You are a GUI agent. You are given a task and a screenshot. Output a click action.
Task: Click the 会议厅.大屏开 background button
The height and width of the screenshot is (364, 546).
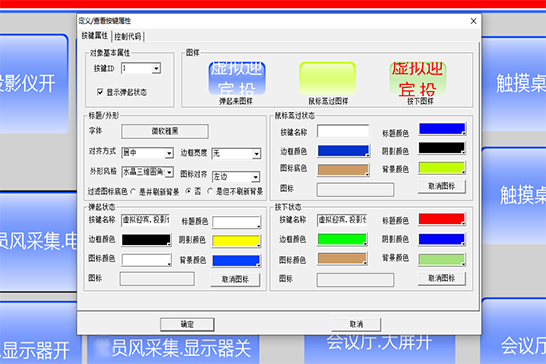pyautogui.click(x=380, y=349)
